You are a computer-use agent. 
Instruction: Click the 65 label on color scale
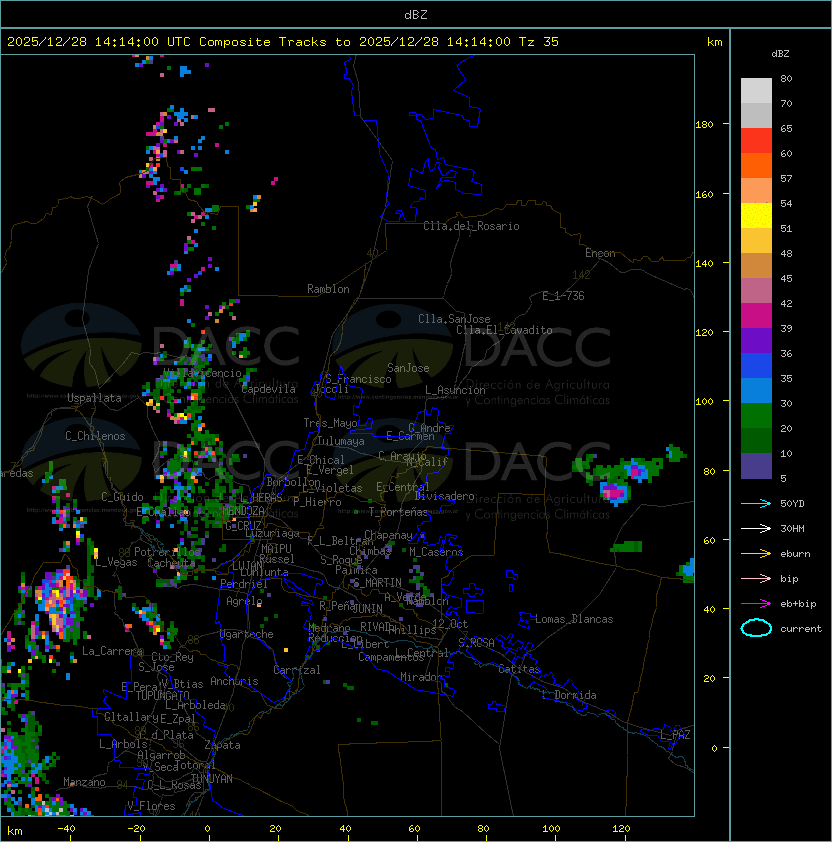click(x=786, y=129)
